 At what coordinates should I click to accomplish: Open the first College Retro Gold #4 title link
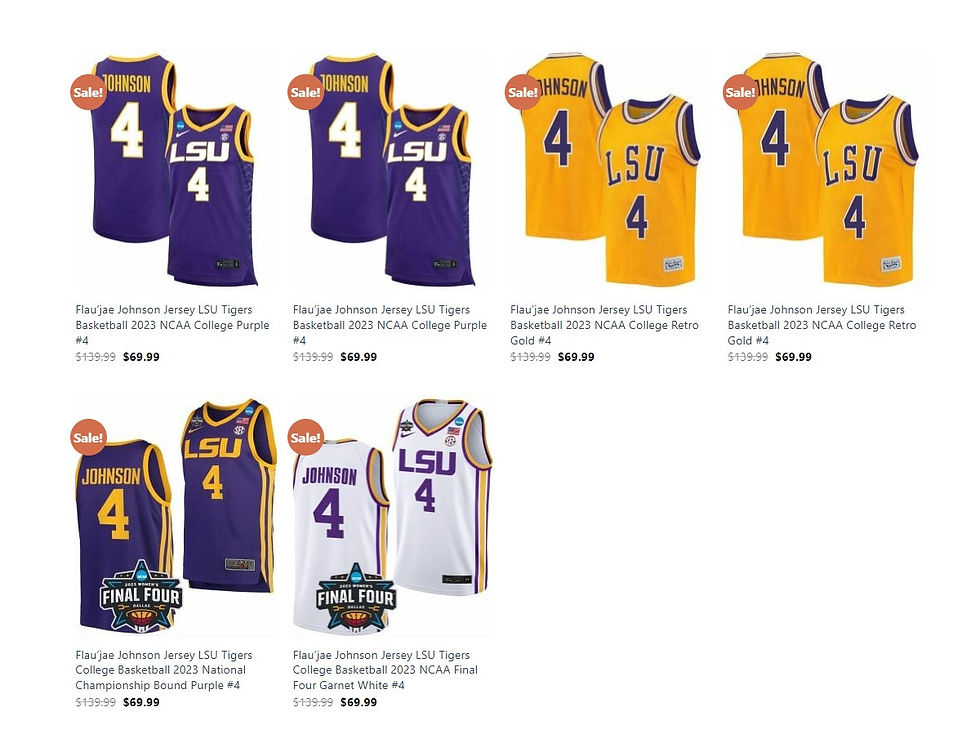[x=604, y=325]
